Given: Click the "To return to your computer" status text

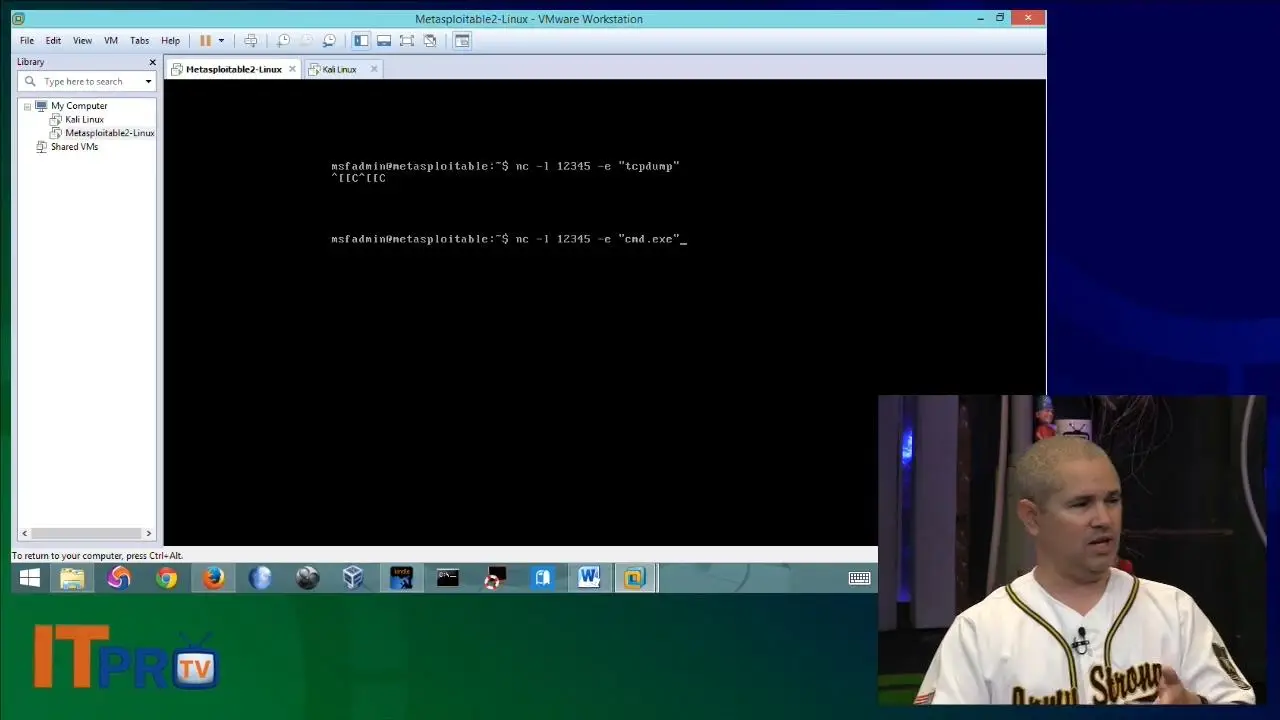Looking at the screenshot, I should coord(98,556).
